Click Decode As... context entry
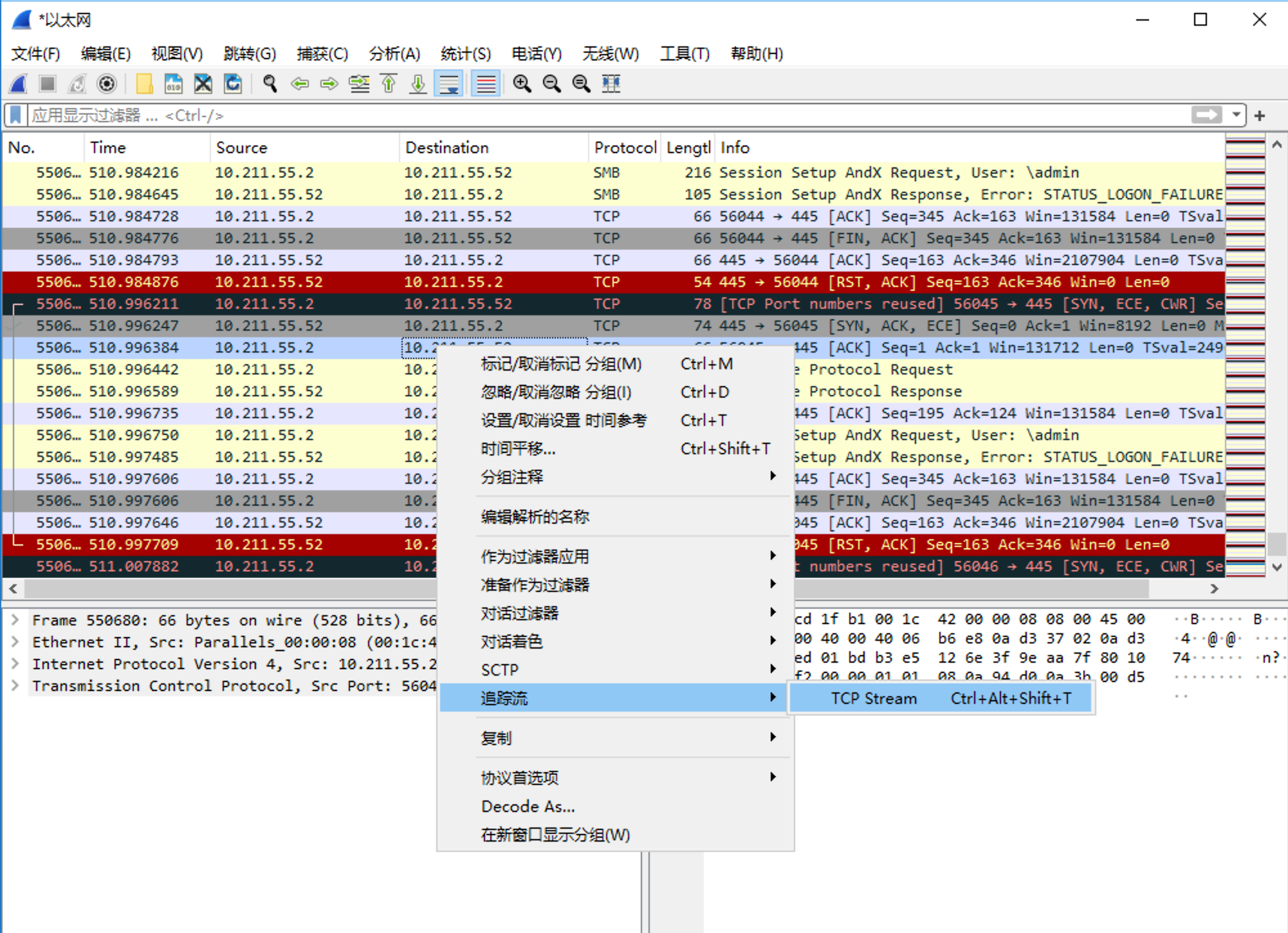Image resolution: width=1288 pixels, height=933 pixels. point(528,807)
